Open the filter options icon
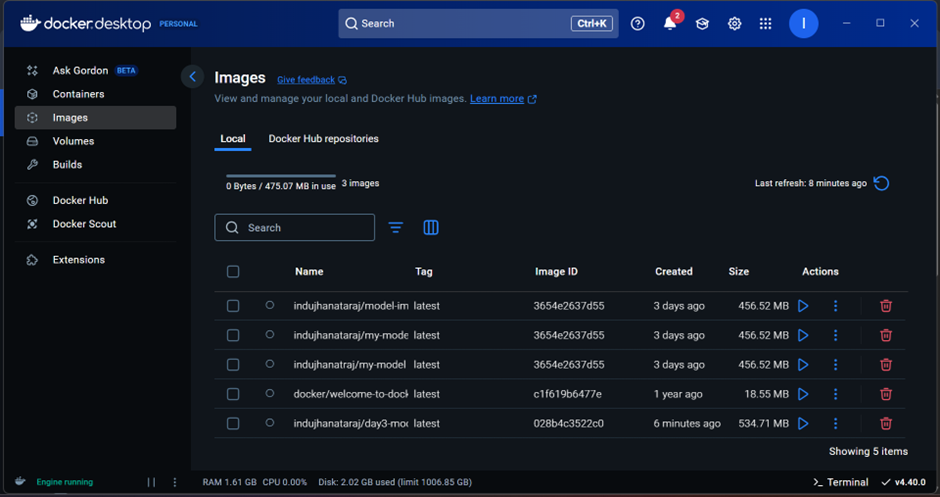 tap(396, 227)
